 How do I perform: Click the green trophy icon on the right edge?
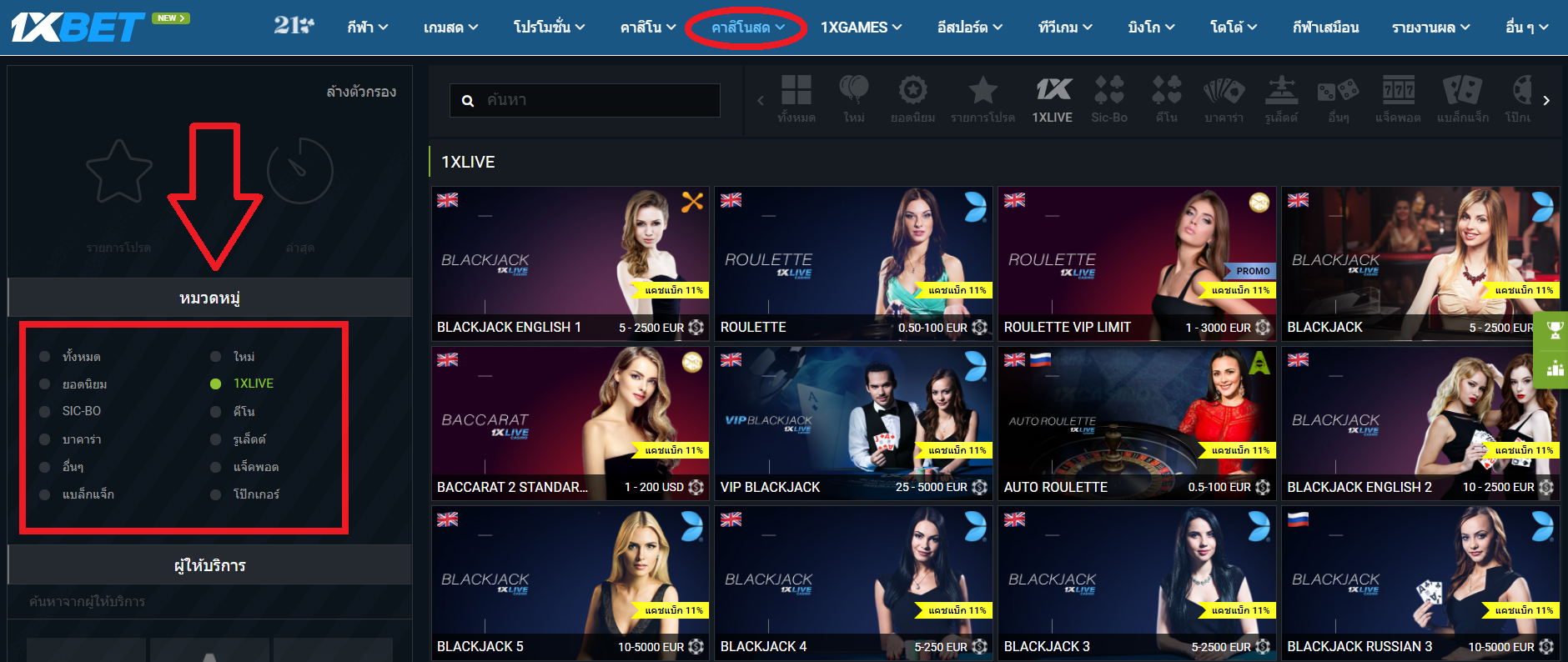pos(1555,329)
